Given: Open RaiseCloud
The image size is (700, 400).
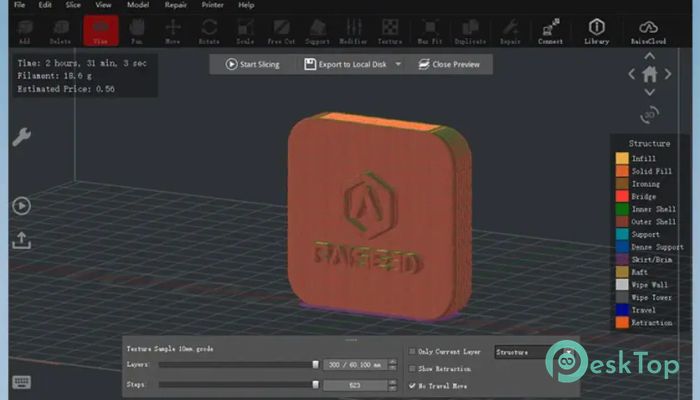Looking at the screenshot, I should pyautogui.click(x=648, y=31).
